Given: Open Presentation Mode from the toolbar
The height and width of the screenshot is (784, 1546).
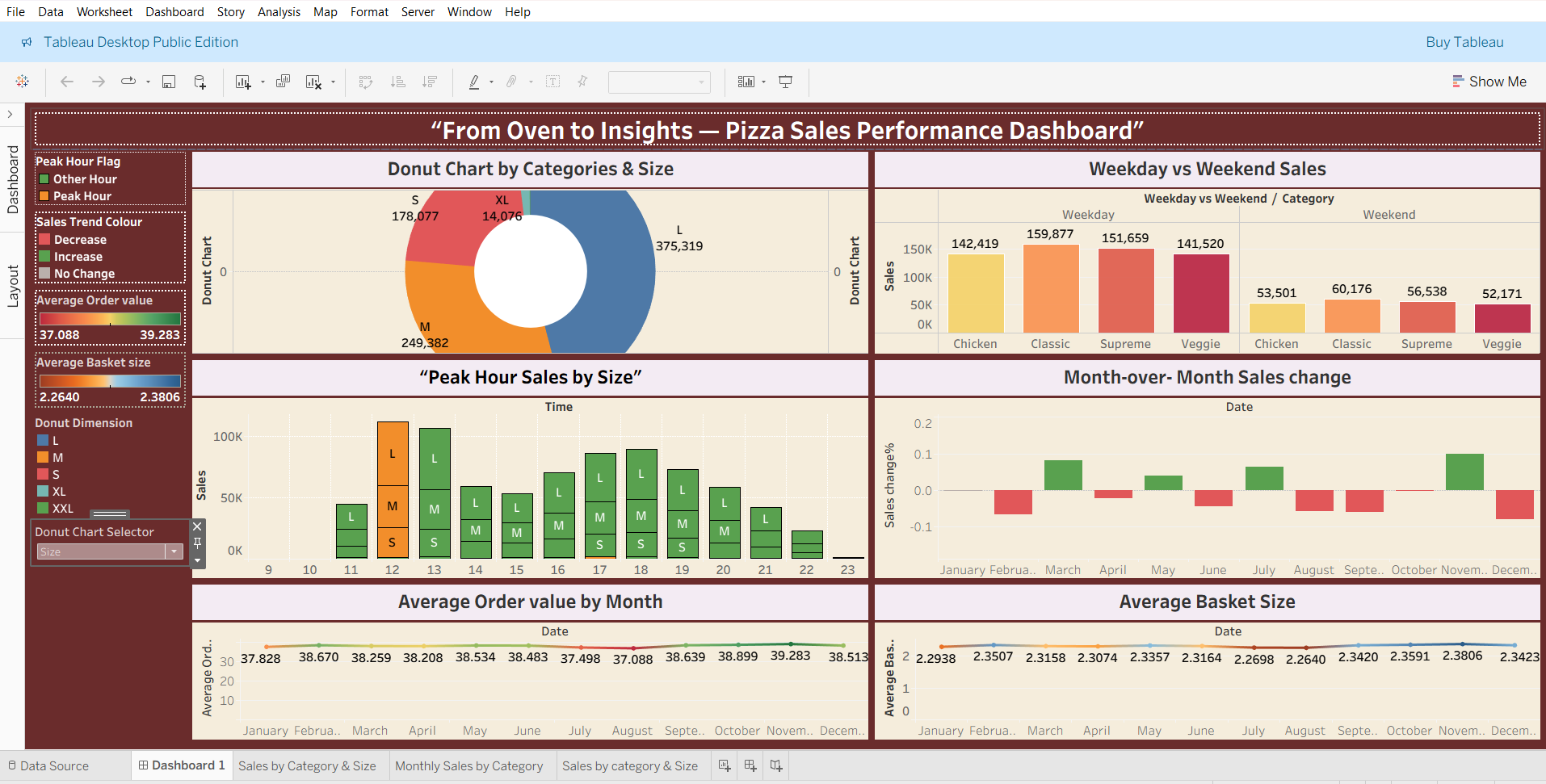Looking at the screenshot, I should [x=785, y=82].
